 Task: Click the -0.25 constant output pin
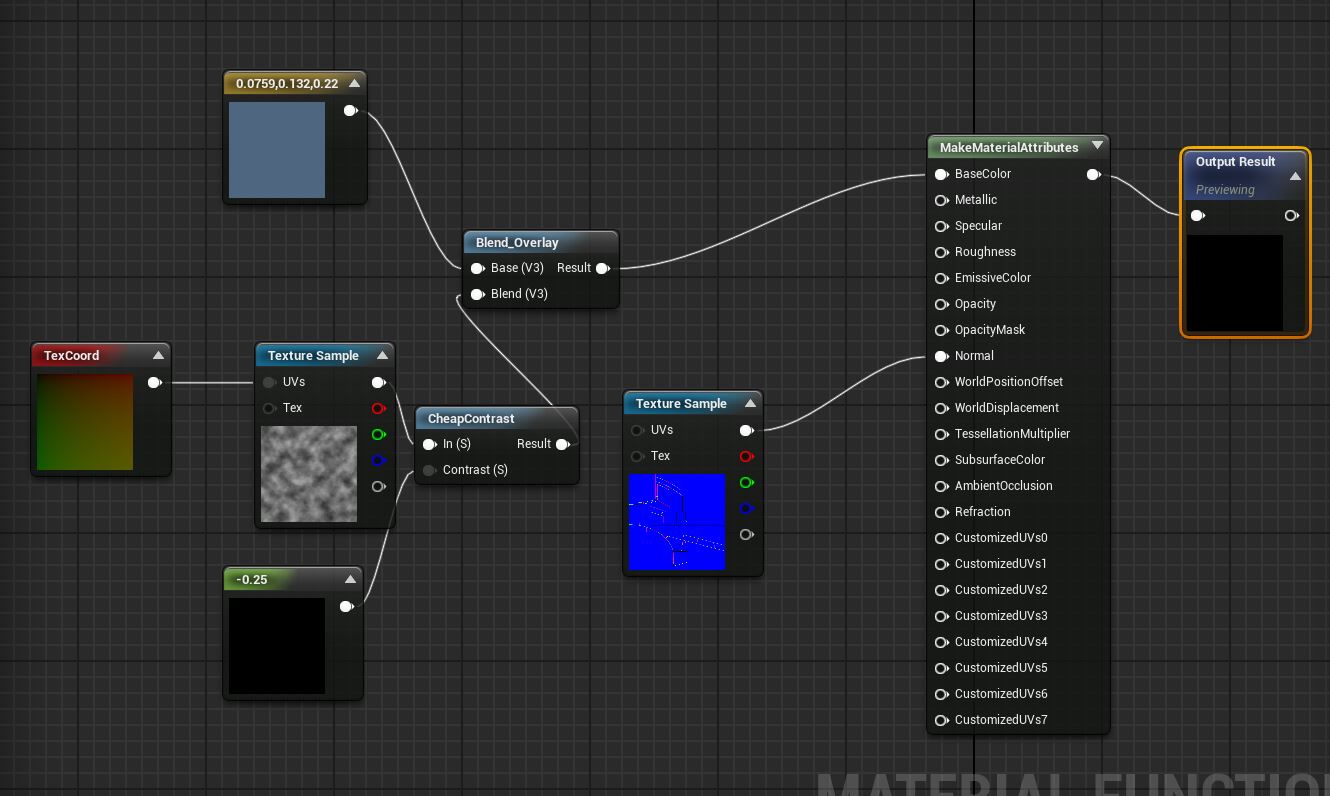tap(346, 606)
